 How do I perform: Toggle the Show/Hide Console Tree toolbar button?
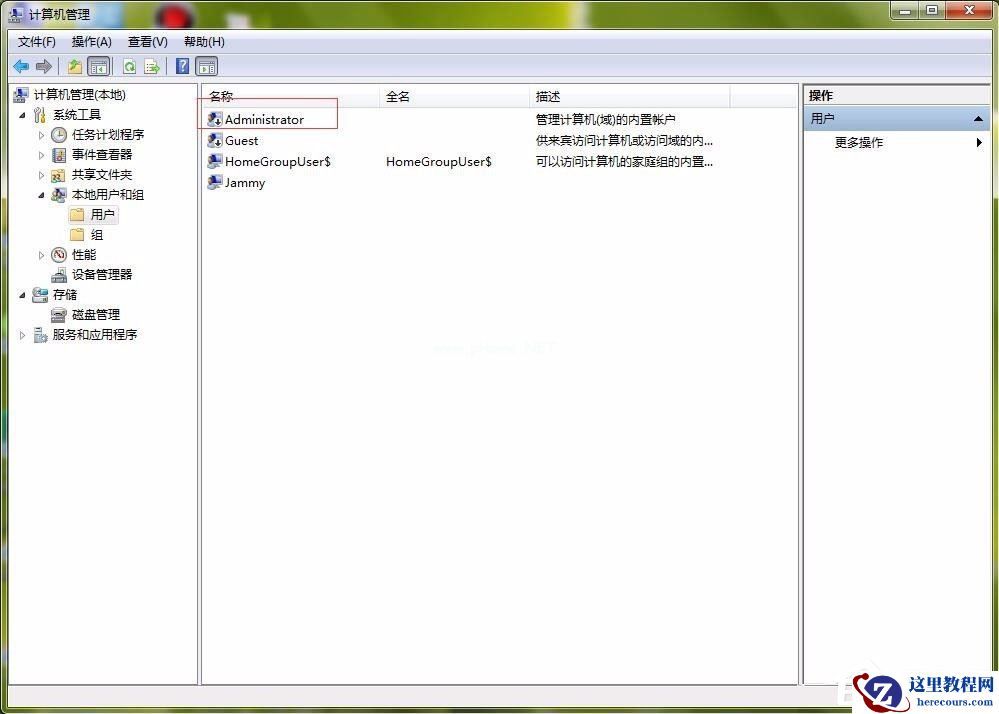click(97, 66)
